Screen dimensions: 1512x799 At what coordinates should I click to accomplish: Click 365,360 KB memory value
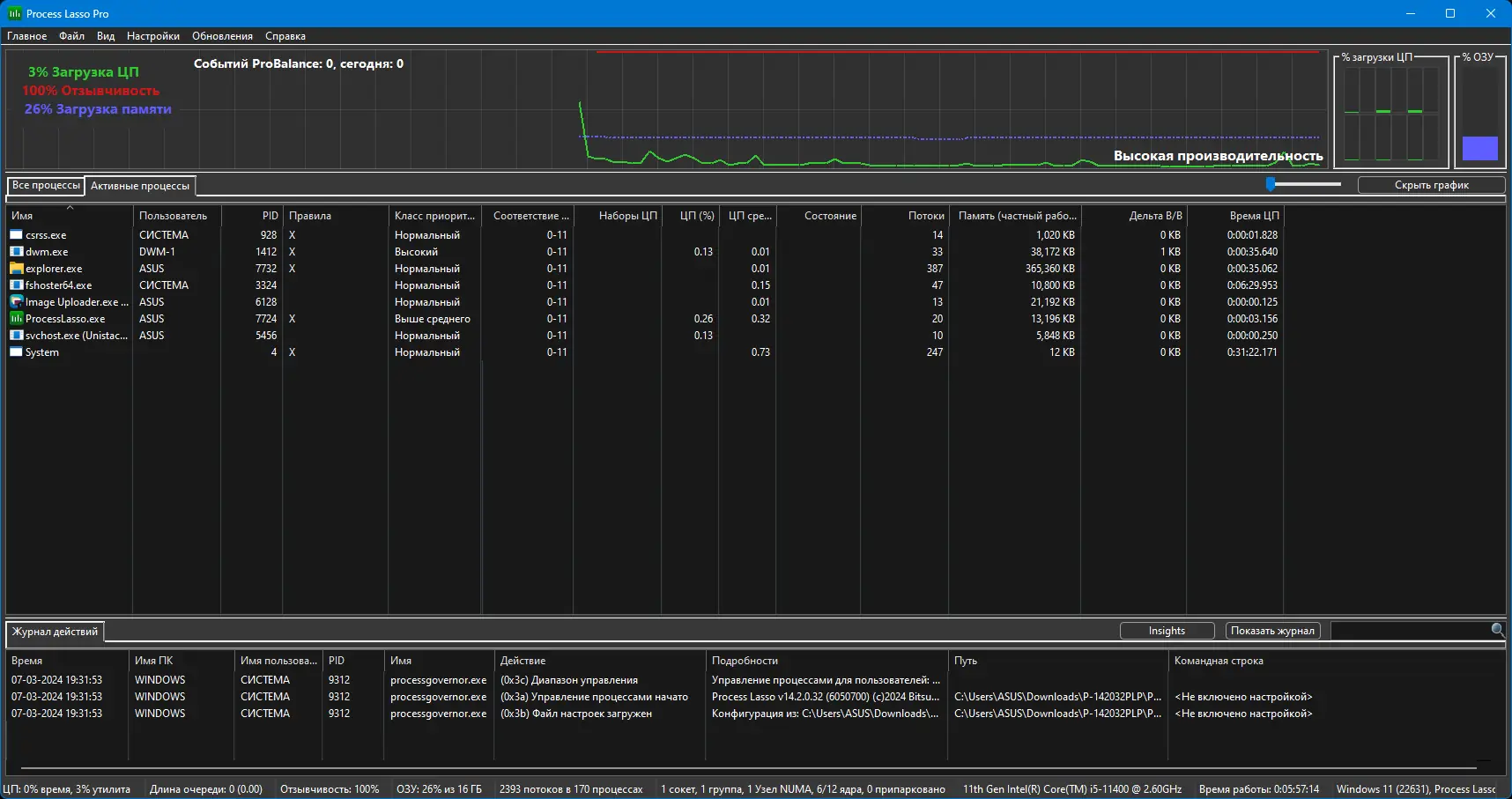[1049, 269]
